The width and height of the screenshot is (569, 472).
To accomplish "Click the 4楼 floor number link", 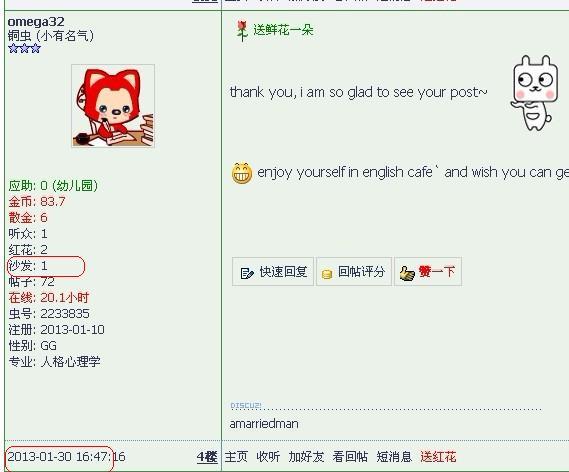I will coord(207,457).
